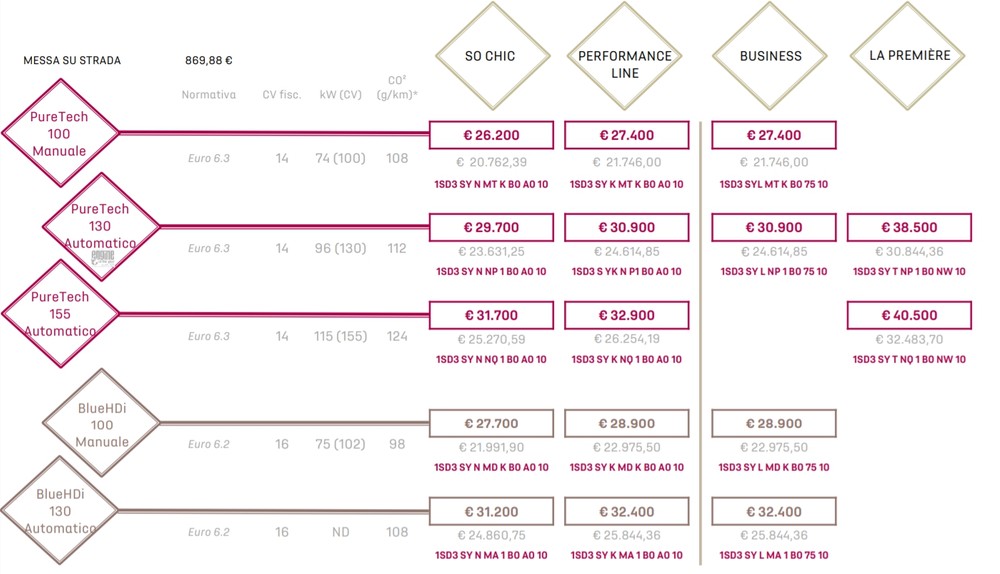Click the Normativa column label
Image resolution: width=1000 pixels, height=574 pixels.
[x=209, y=96]
